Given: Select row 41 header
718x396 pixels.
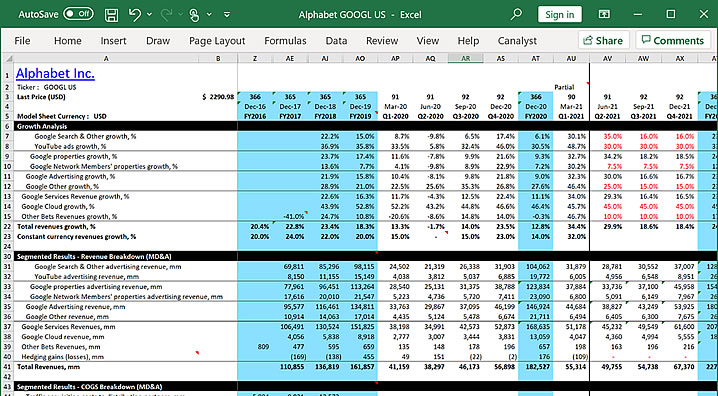Looking at the screenshot, I should coord(7,367).
